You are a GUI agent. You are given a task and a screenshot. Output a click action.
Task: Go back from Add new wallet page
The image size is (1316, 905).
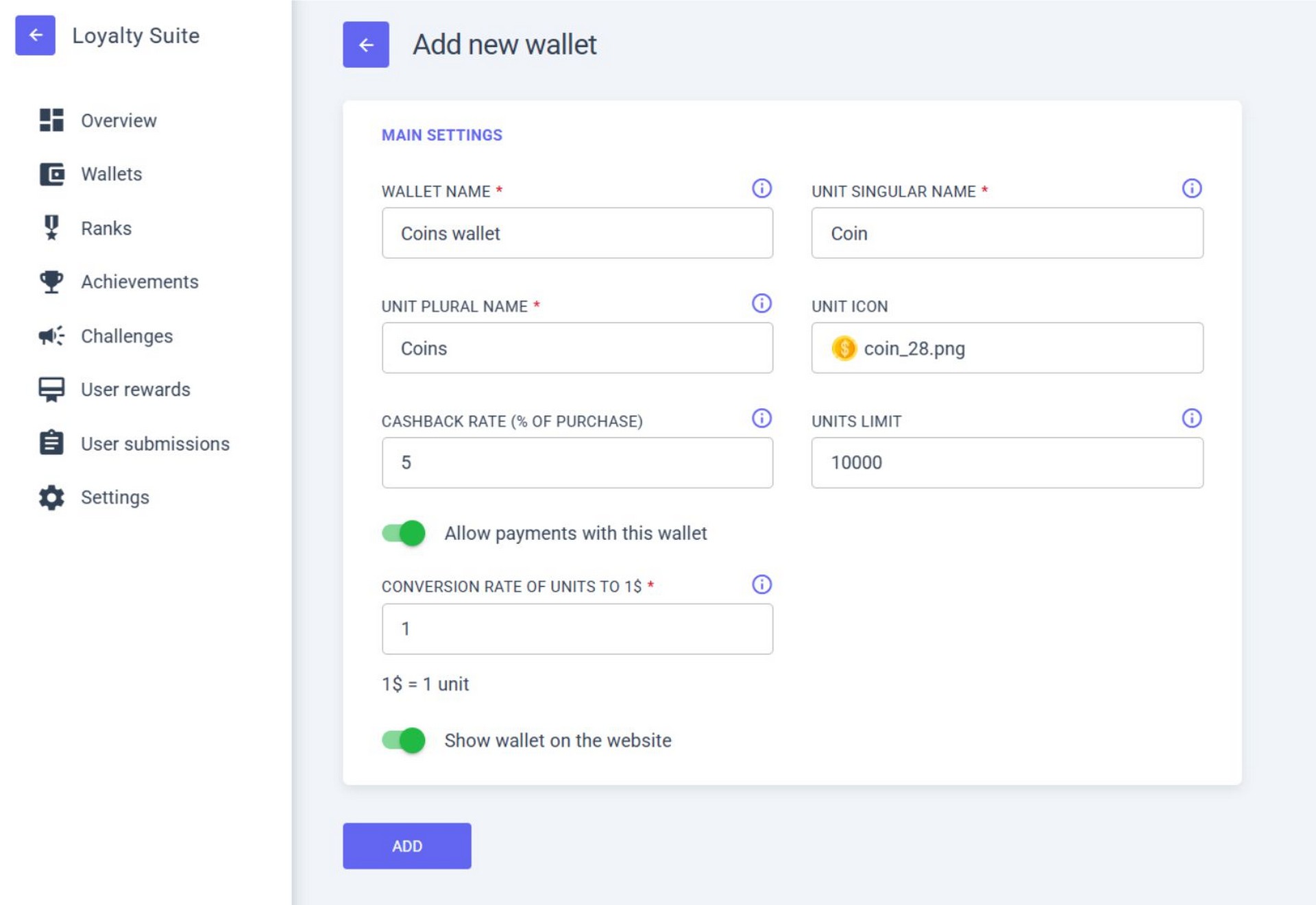click(366, 45)
